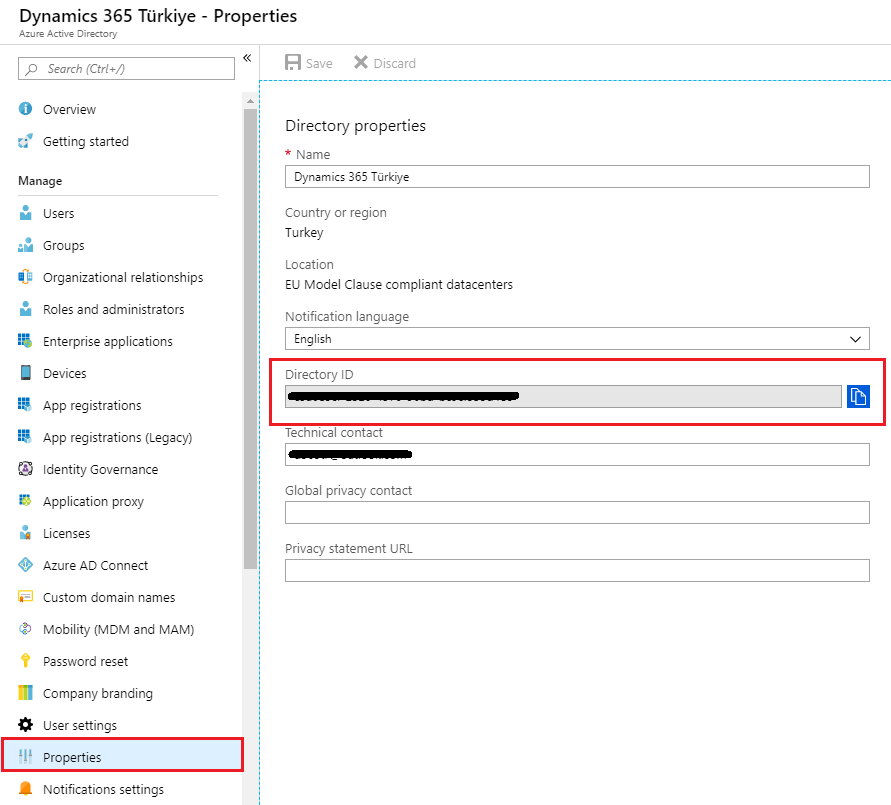Click the Technical contact input field
Viewport: 891px width, 805px height.
pyautogui.click(x=577, y=454)
